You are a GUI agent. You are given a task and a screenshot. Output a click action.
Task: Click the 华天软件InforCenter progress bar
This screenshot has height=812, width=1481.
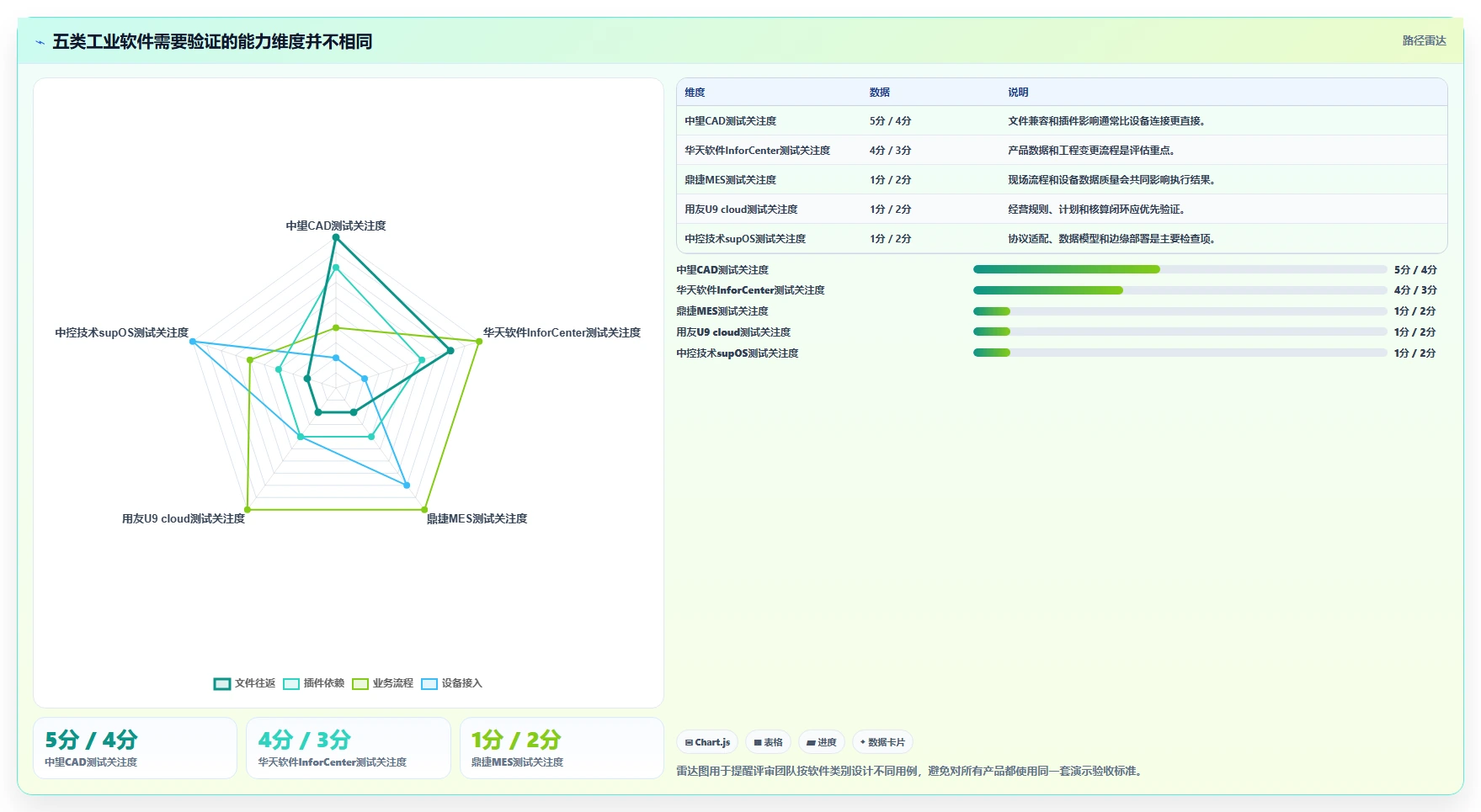pyautogui.click(x=1180, y=290)
